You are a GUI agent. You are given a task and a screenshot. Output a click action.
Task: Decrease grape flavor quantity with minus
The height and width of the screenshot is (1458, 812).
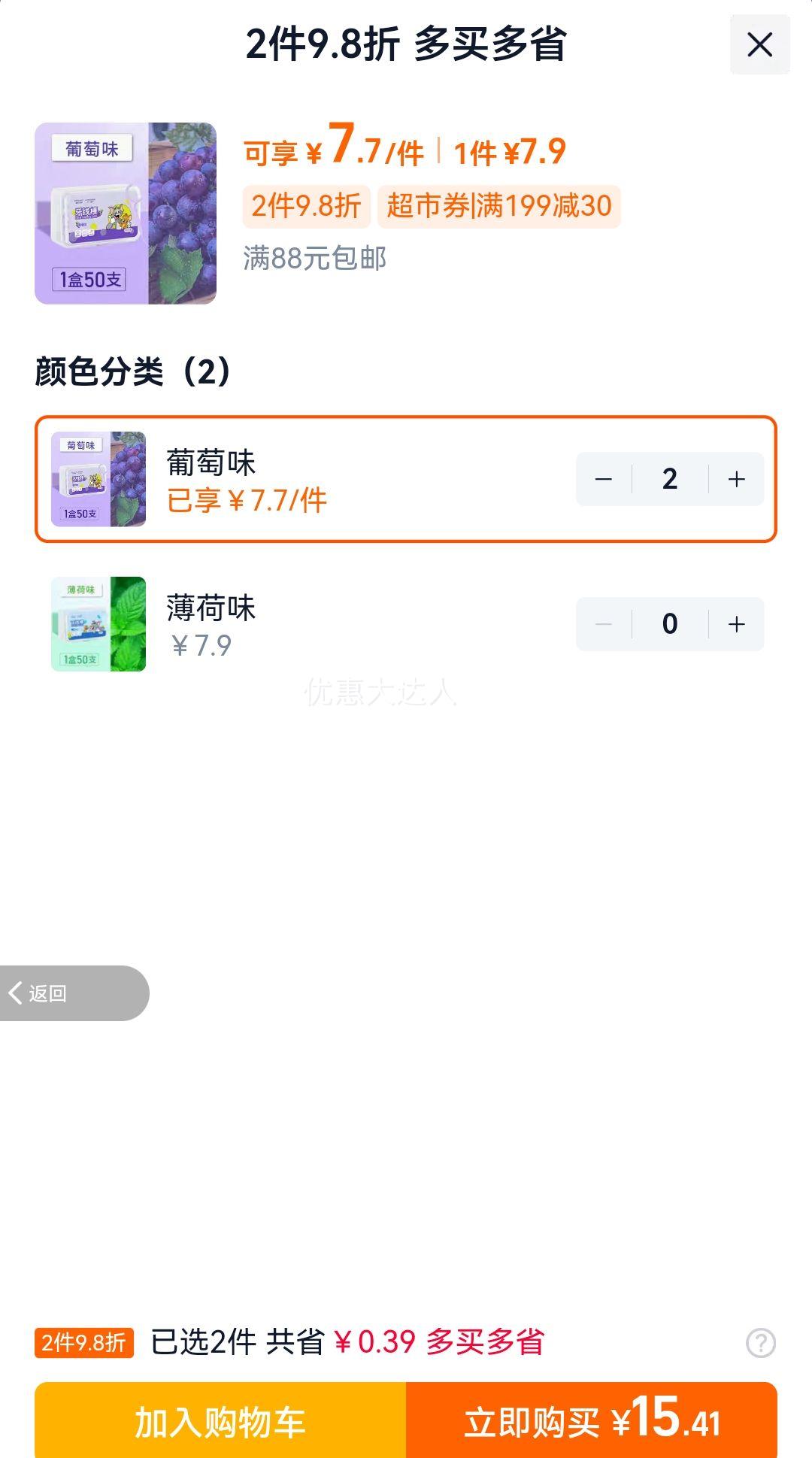604,479
